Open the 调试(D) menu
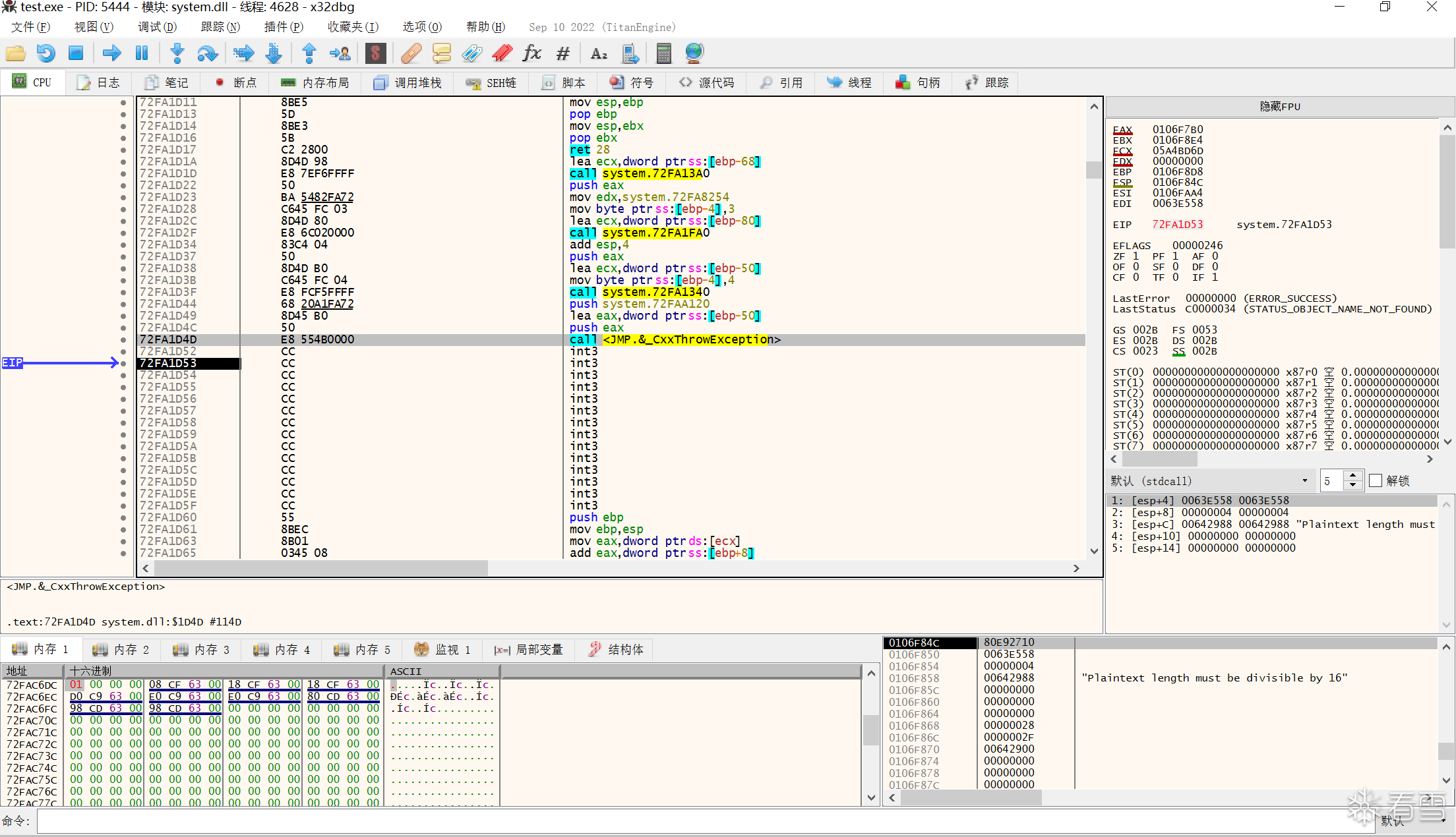Viewport: 1456px width, 837px height. 157,27
